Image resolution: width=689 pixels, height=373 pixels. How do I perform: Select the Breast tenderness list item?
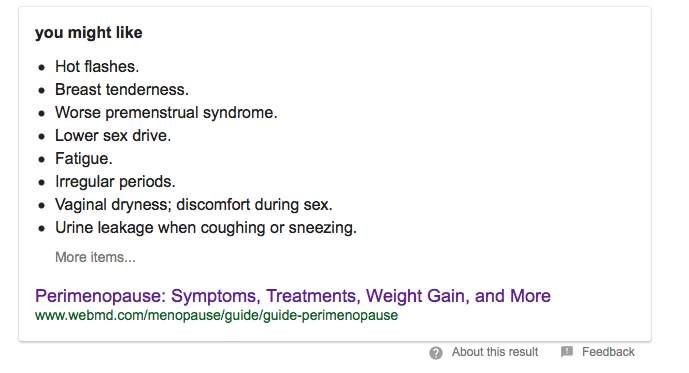pos(122,90)
